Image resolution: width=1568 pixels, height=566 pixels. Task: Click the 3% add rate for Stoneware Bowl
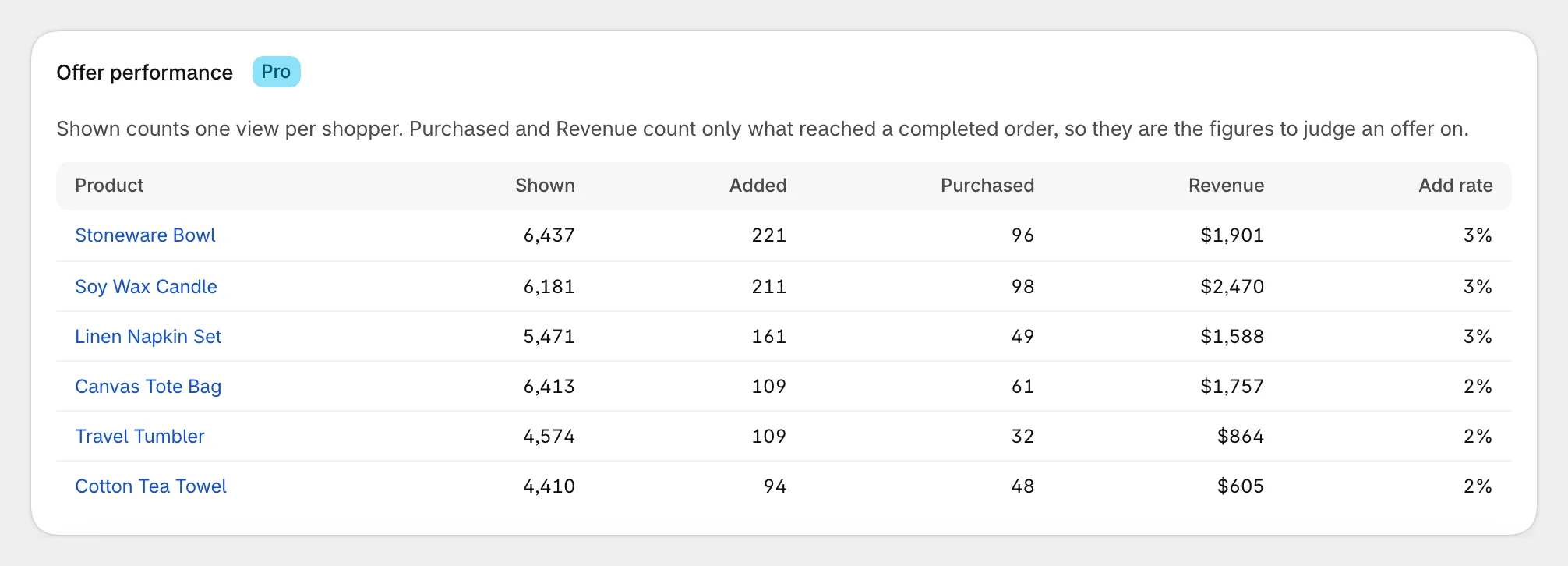[x=1478, y=235]
